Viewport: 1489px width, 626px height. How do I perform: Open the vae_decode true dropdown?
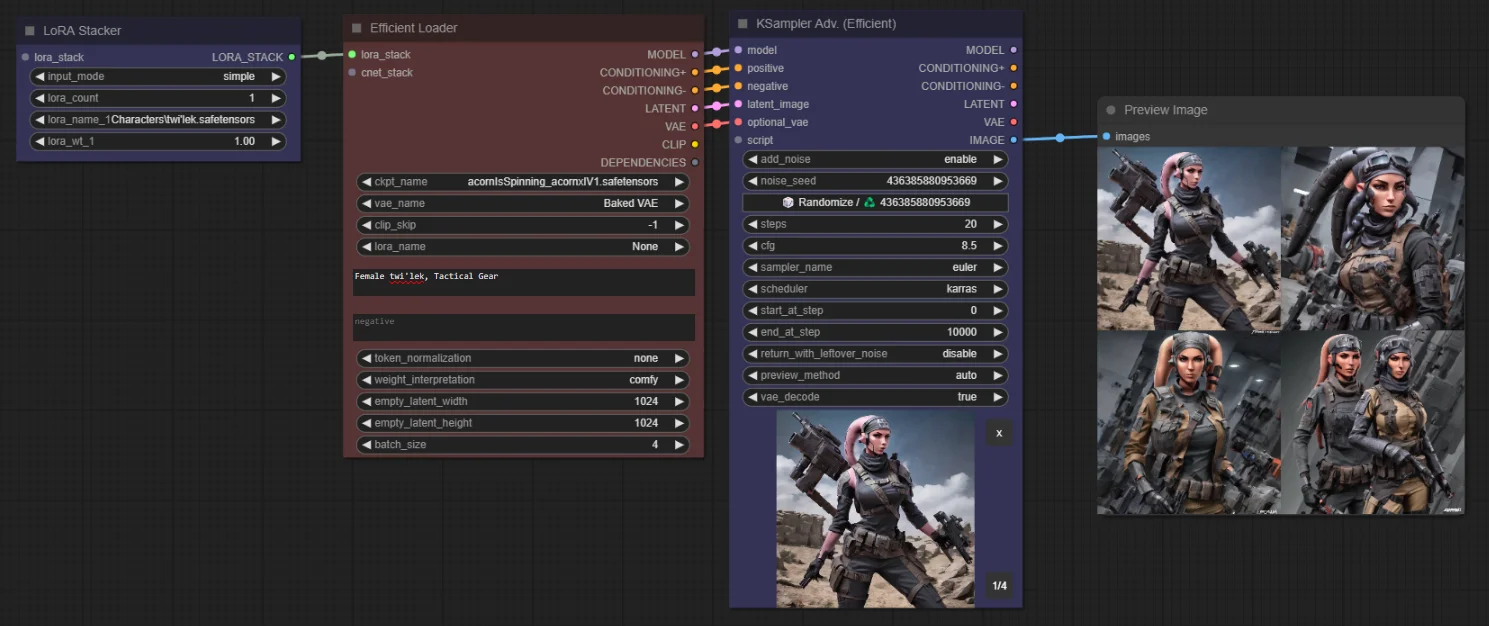tap(875, 397)
